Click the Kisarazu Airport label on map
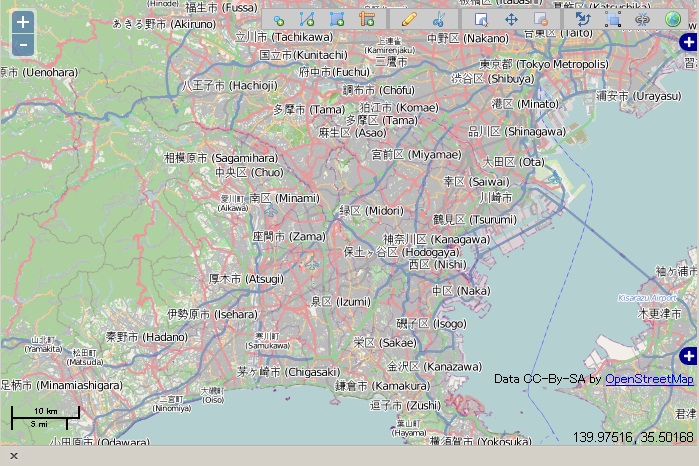The image size is (699, 466). coord(647,298)
